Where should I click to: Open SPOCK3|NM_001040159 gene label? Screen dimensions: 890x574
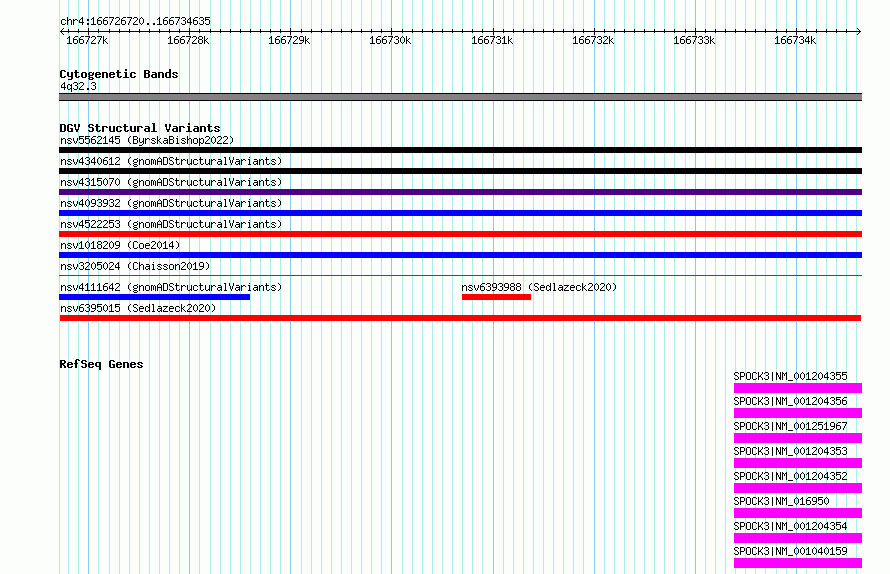coord(791,551)
